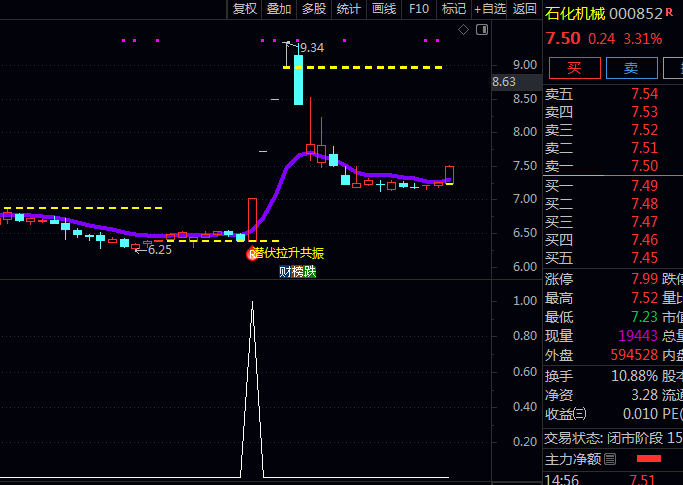This screenshot has height=485, width=683.
Task: Select the 叠加 overlay toolbar item
Action: point(279,9)
